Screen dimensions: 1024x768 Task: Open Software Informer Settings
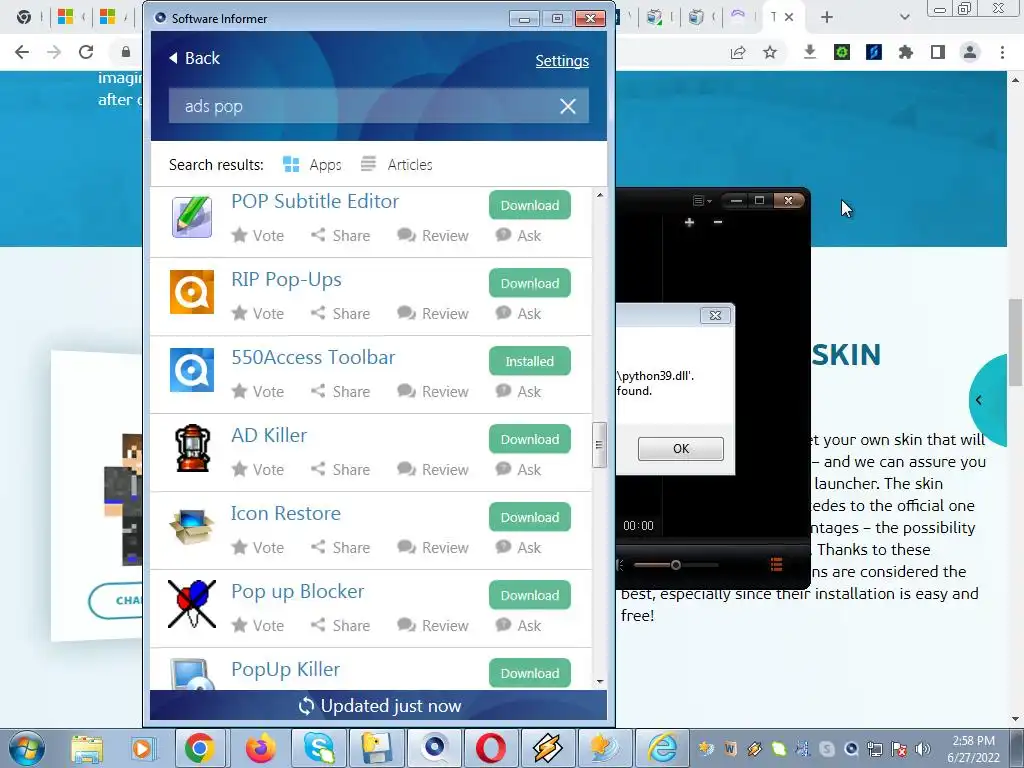[562, 61]
